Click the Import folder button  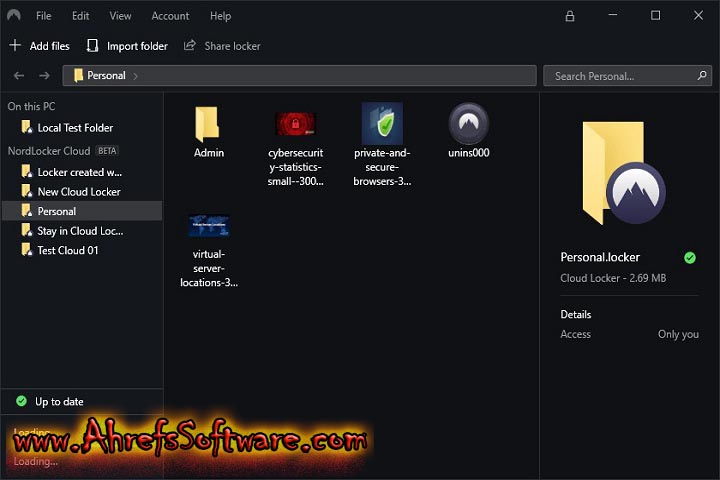pos(127,46)
